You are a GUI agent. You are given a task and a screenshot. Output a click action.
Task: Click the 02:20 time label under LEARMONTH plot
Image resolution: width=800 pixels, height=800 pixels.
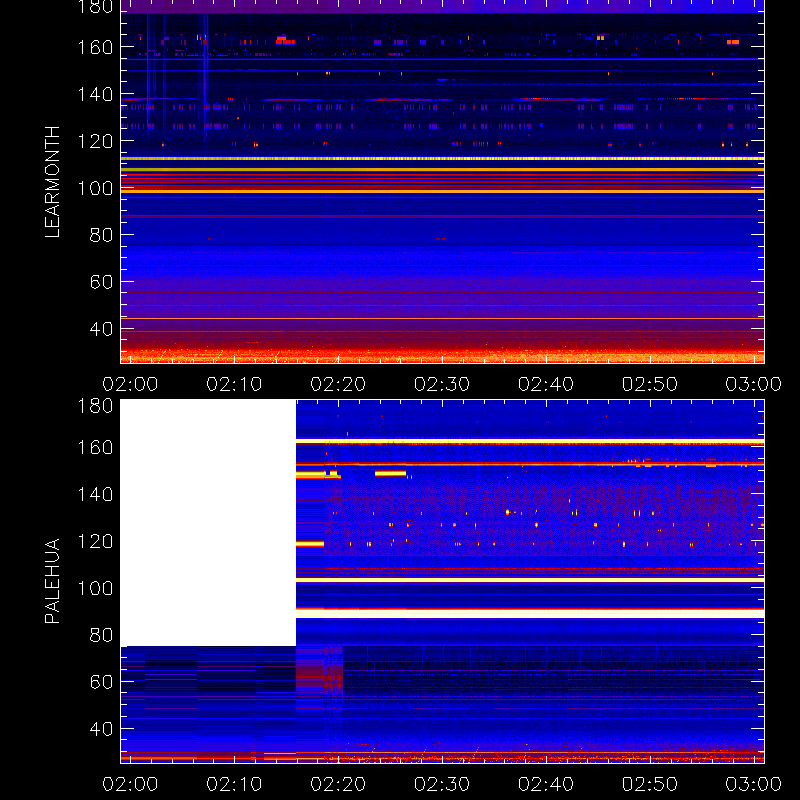338,384
